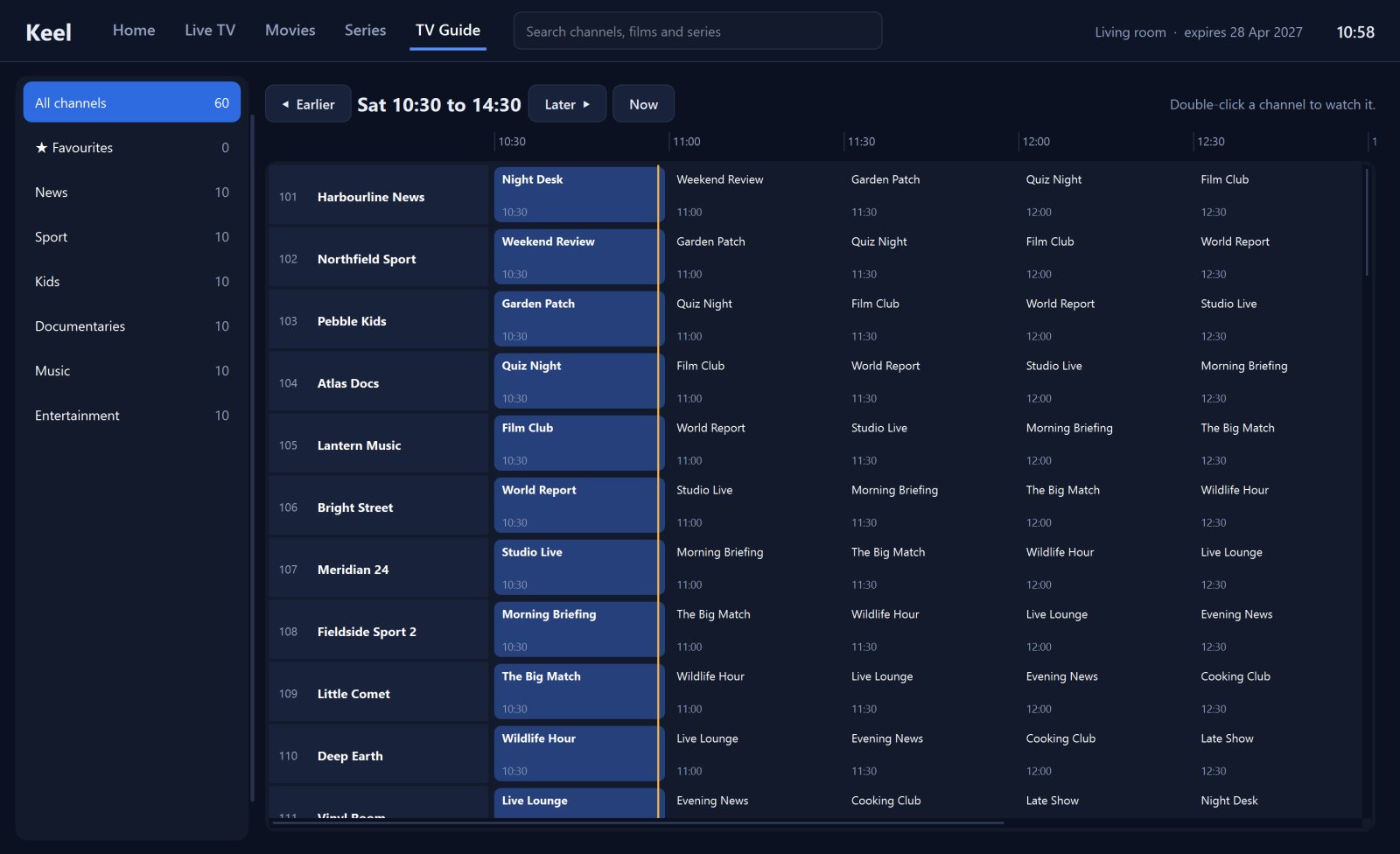Select the TV Guide tab
1400x854 pixels.
coord(448,31)
